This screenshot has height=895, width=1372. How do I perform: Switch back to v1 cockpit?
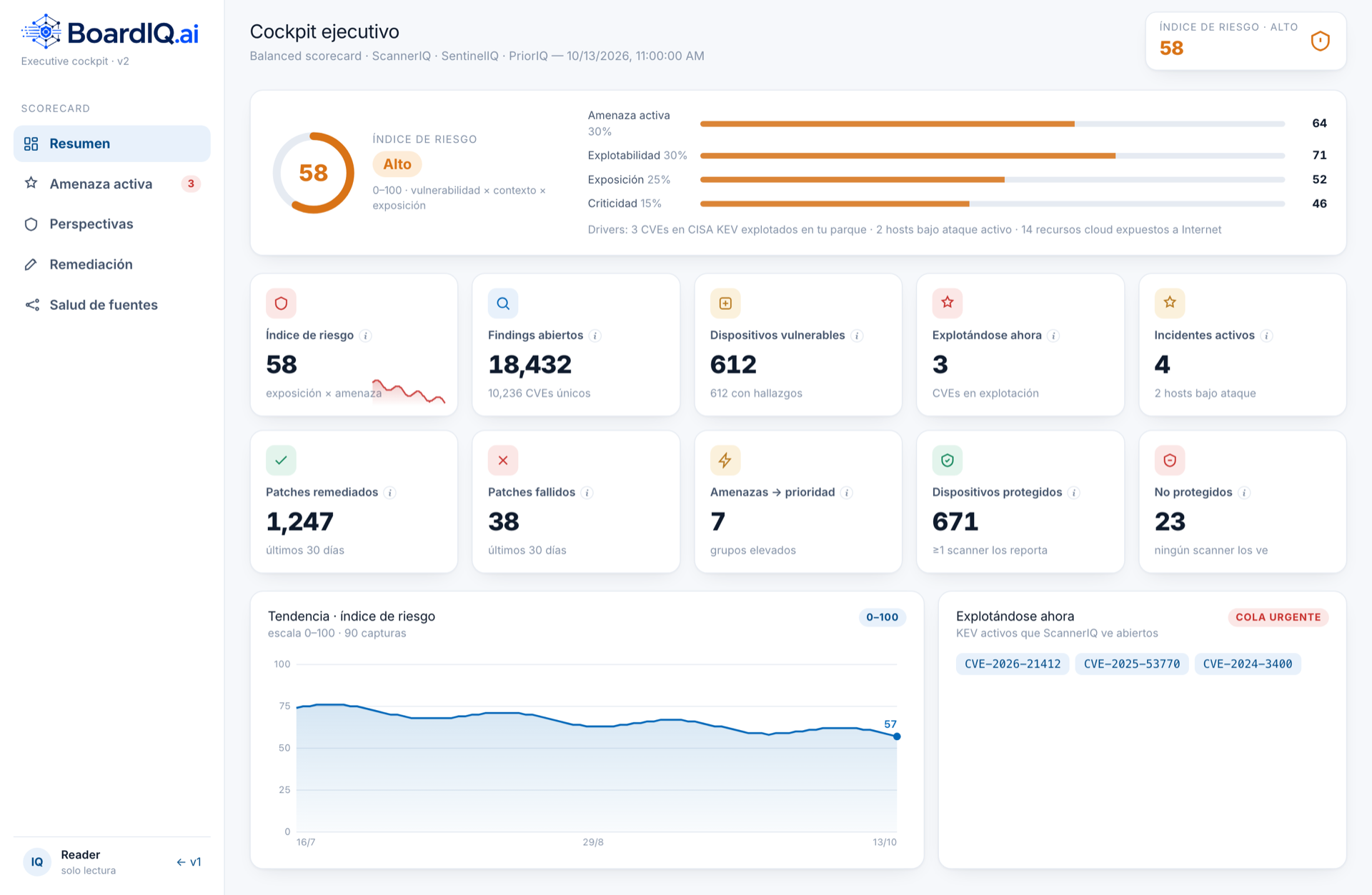189,862
